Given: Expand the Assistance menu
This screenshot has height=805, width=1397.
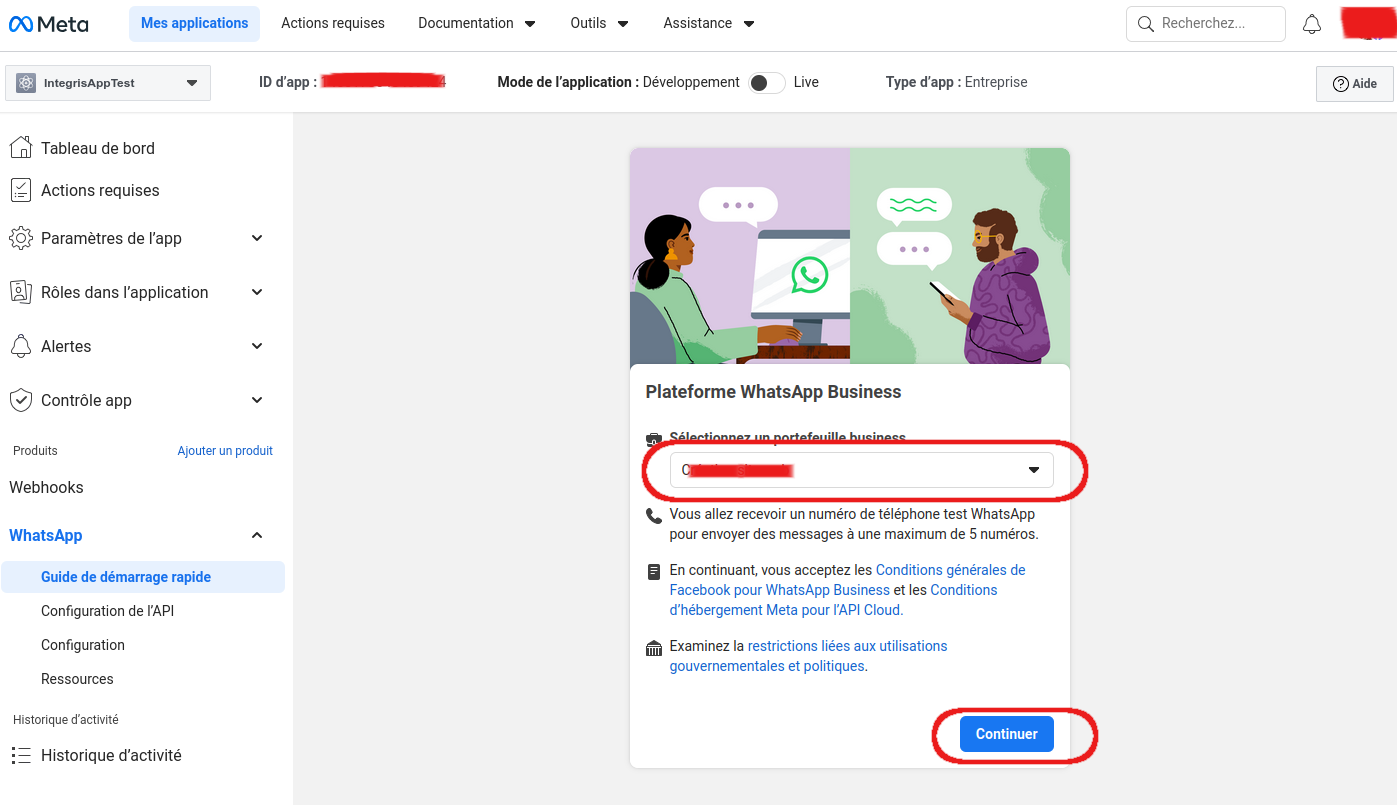Looking at the screenshot, I should click(x=708, y=23).
